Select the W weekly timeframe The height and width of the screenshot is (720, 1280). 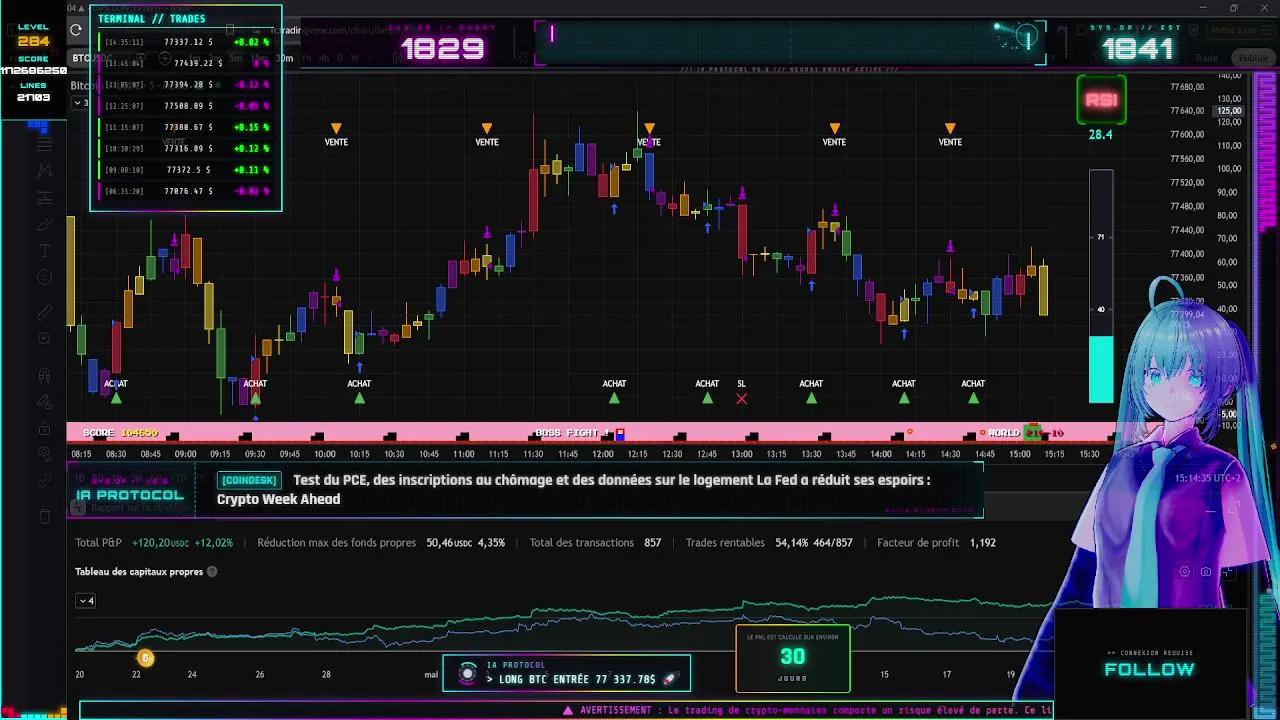pyautogui.click(x=354, y=58)
